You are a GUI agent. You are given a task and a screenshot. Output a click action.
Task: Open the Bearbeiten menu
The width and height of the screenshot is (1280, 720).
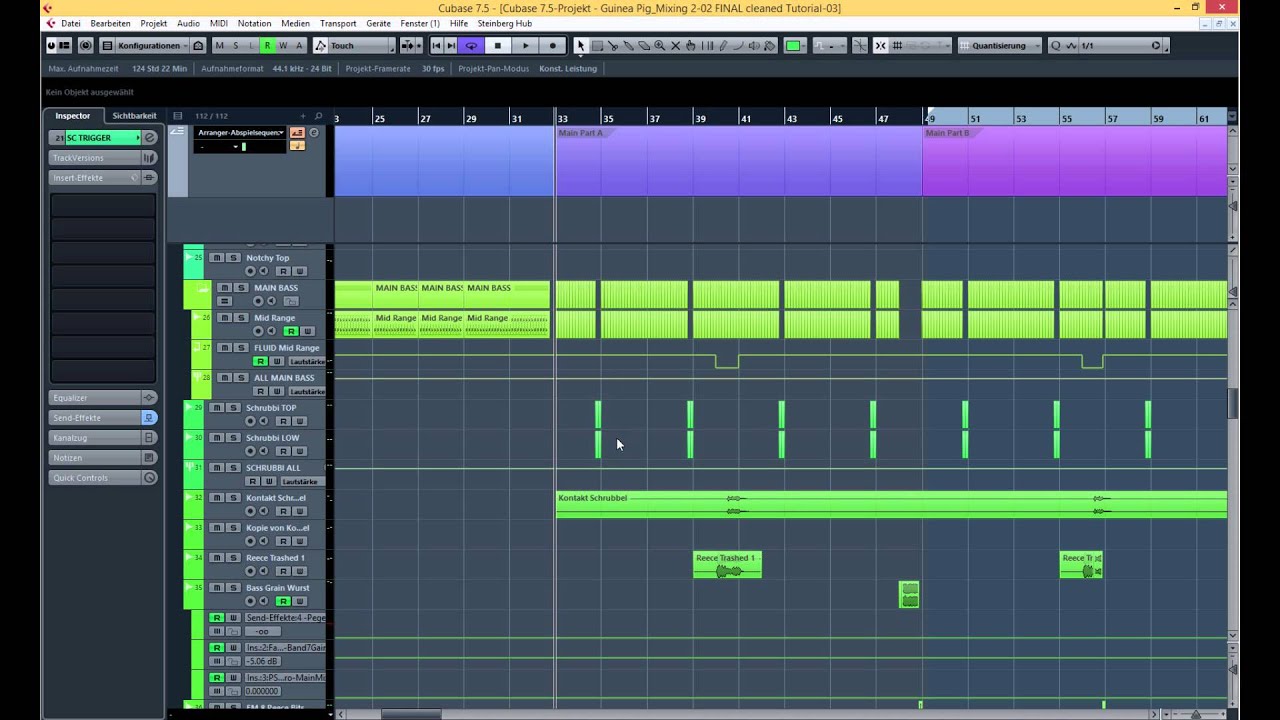[x=110, y=23]
